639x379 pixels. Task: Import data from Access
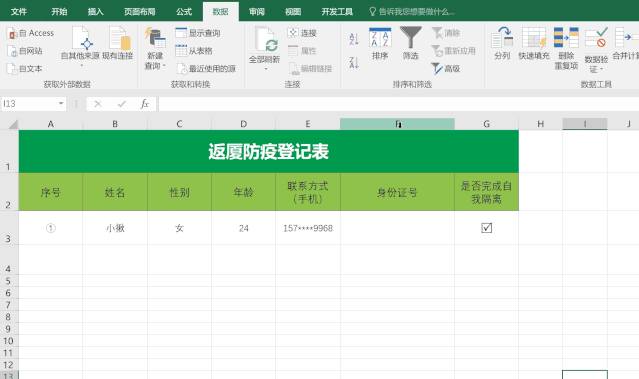[x=31, y=33]
